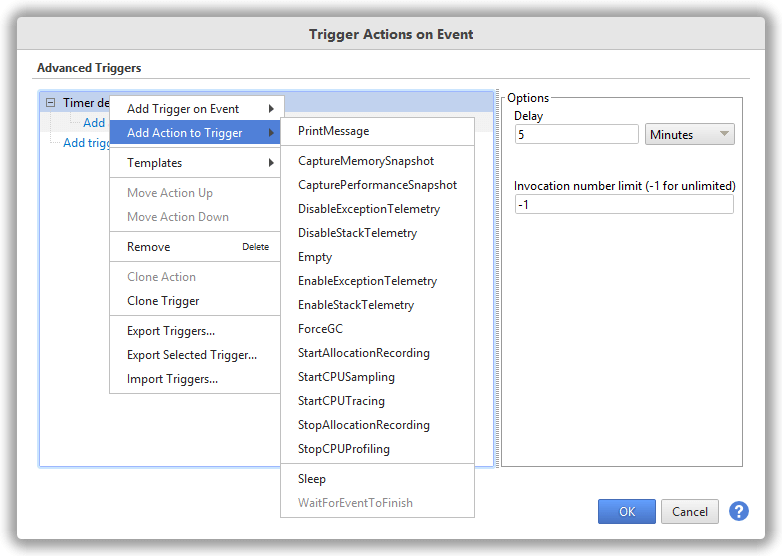Click the Cancel button
Viewport: 782px width, 556px height.
coord(690,511)
